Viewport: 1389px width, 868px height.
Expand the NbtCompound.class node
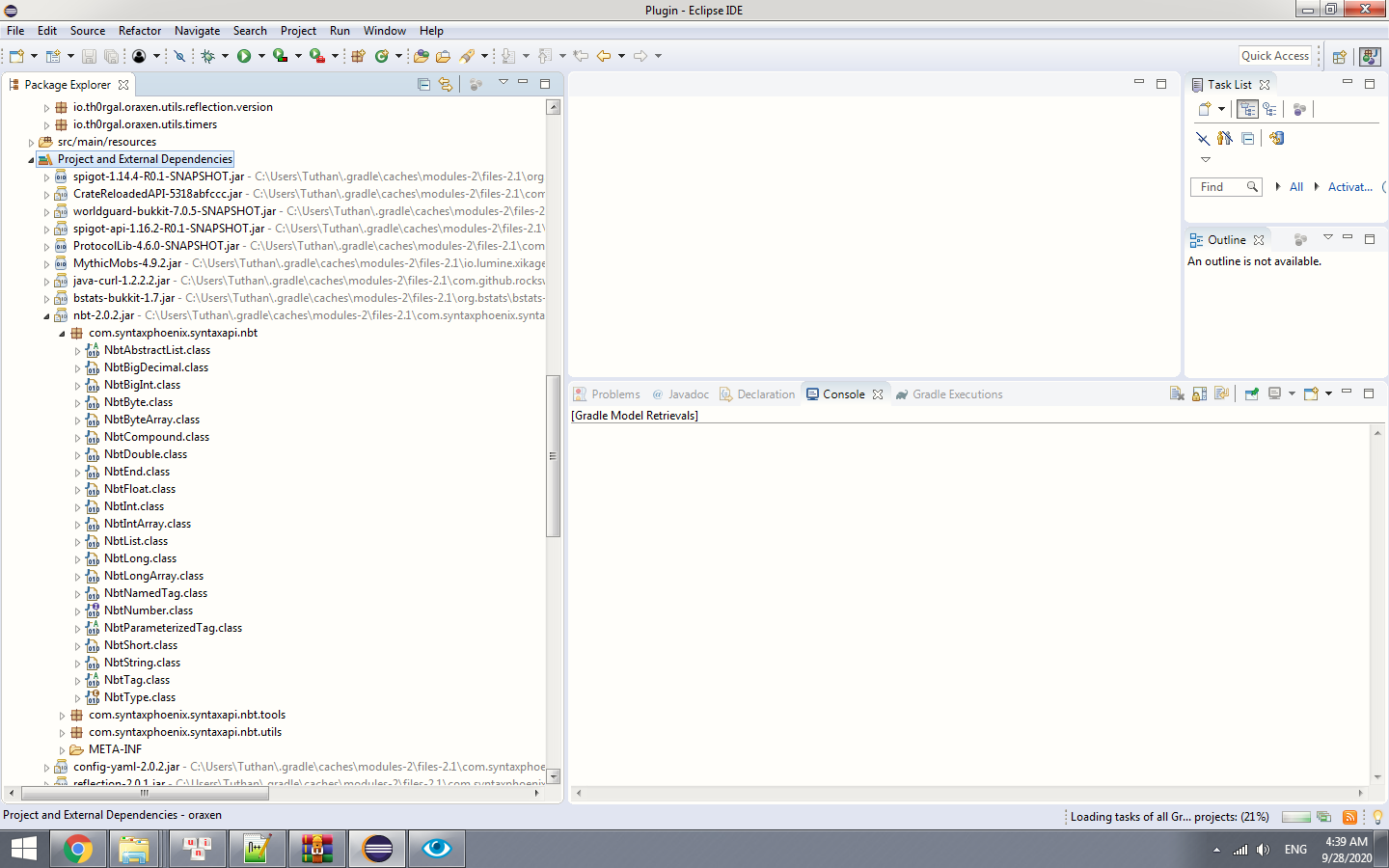point(78,437)
